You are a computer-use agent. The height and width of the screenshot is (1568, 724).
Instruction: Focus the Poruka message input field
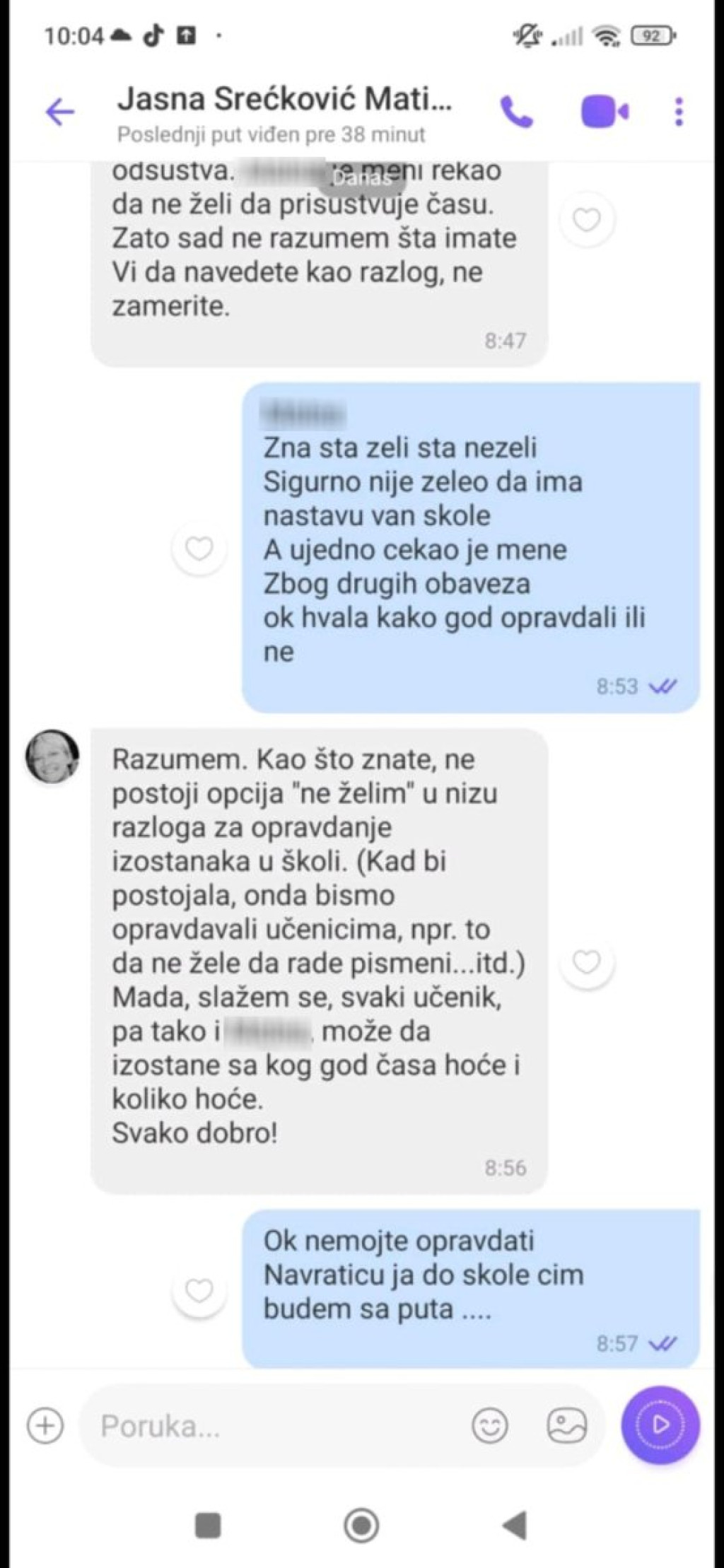[x=276, y=1426]
